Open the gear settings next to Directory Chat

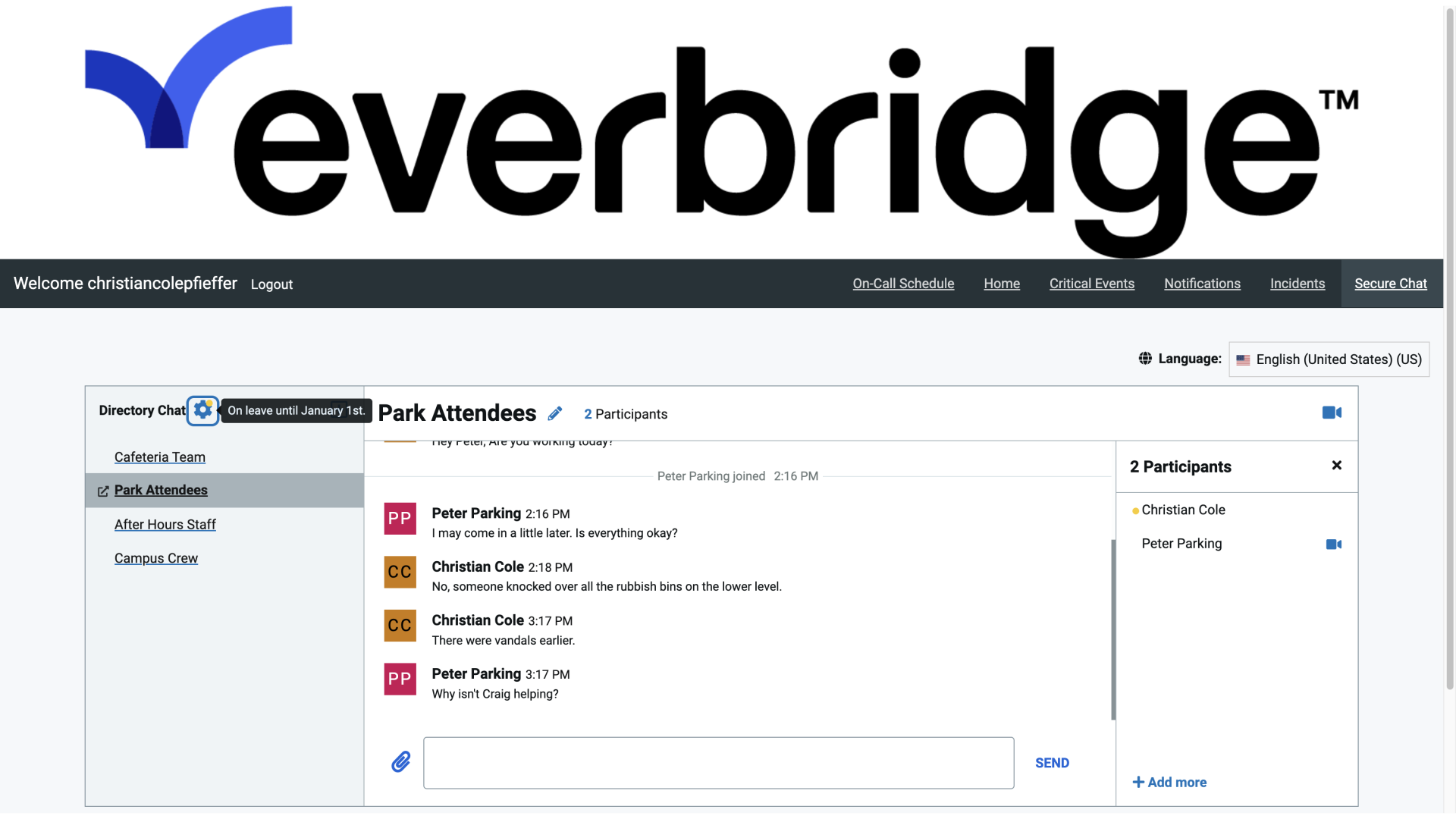pyautogui.click(x=202, y=409)
